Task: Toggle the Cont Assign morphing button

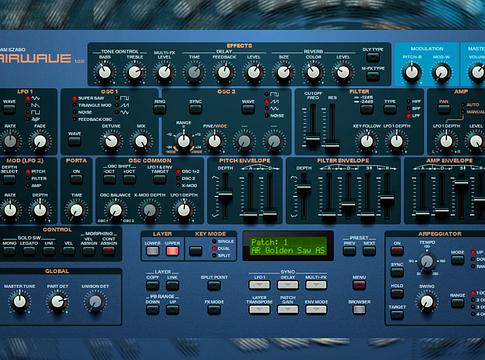Action: click(x=109, y=251)
